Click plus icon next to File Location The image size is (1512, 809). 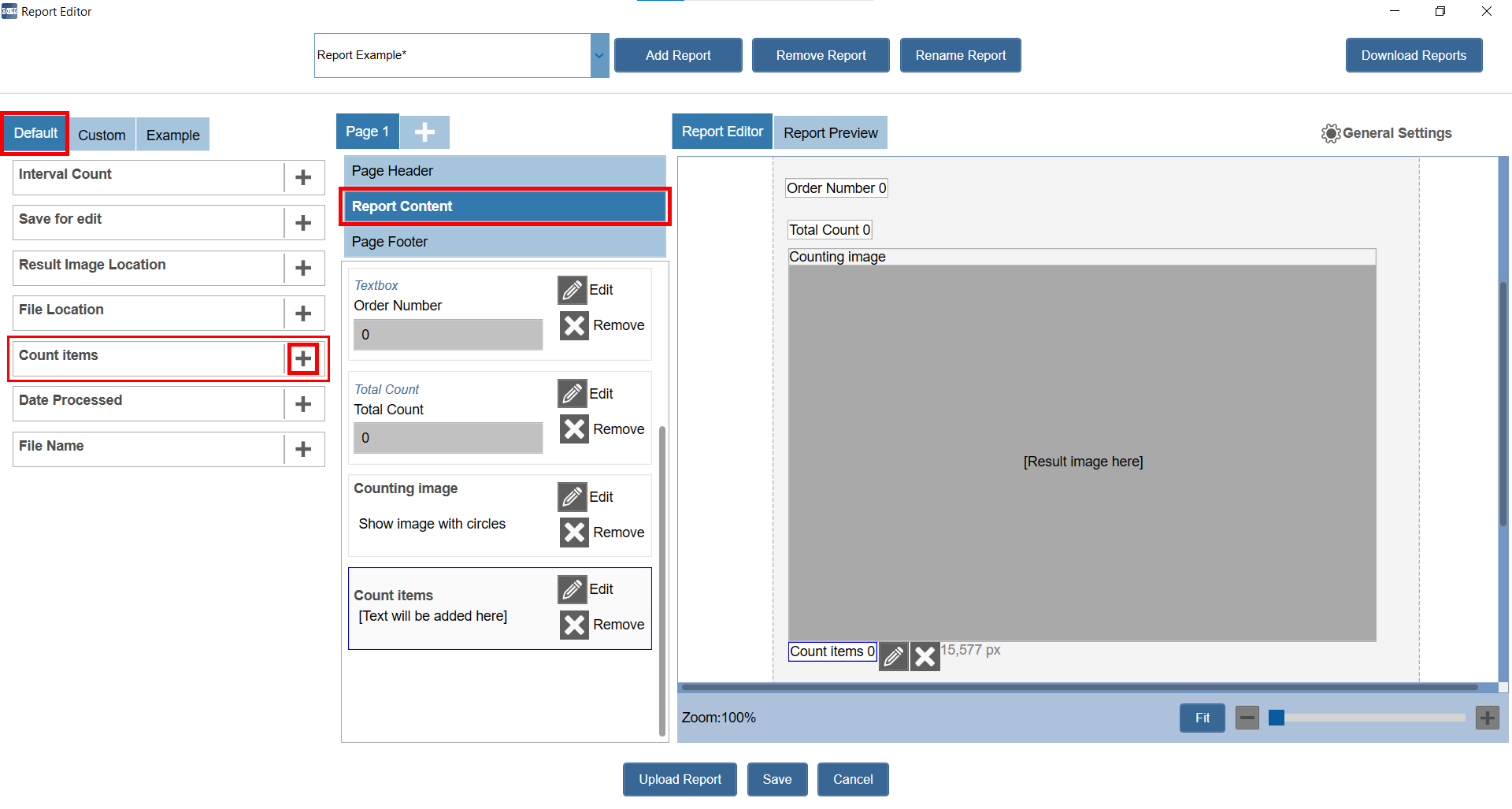point(303,314)
